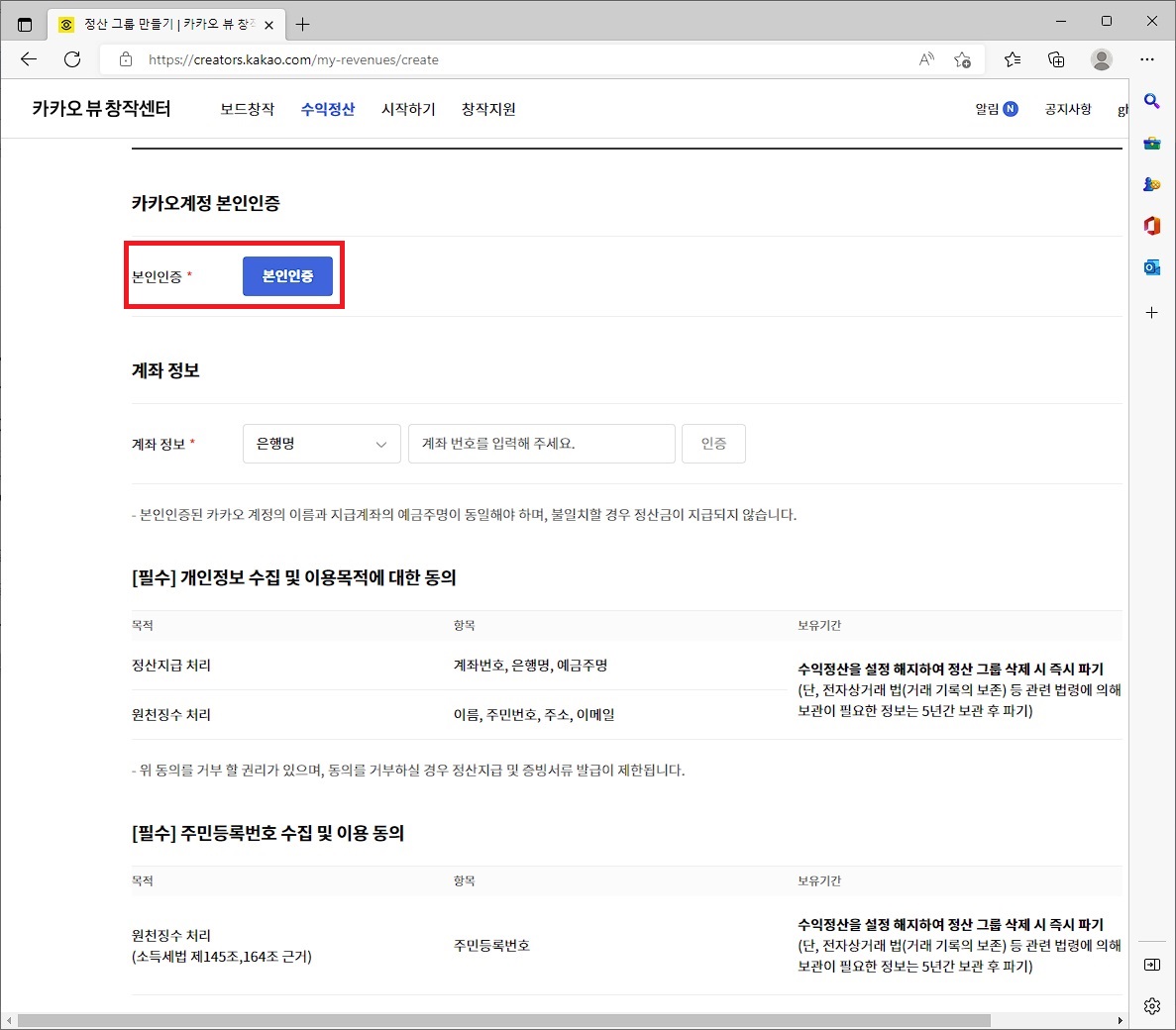Open Settings and more ellipsis menu
This screenshot has width=1176, height=1030.
(x=1146, y=59)
